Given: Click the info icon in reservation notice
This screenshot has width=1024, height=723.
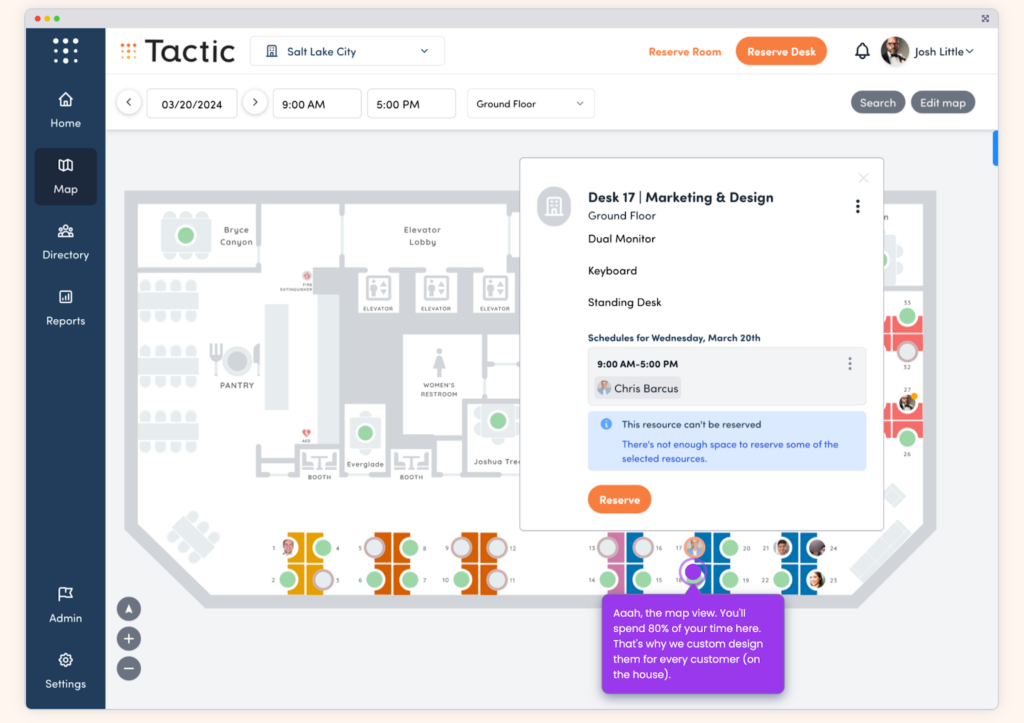Looking at the screenshot, I should coord(606,424).
